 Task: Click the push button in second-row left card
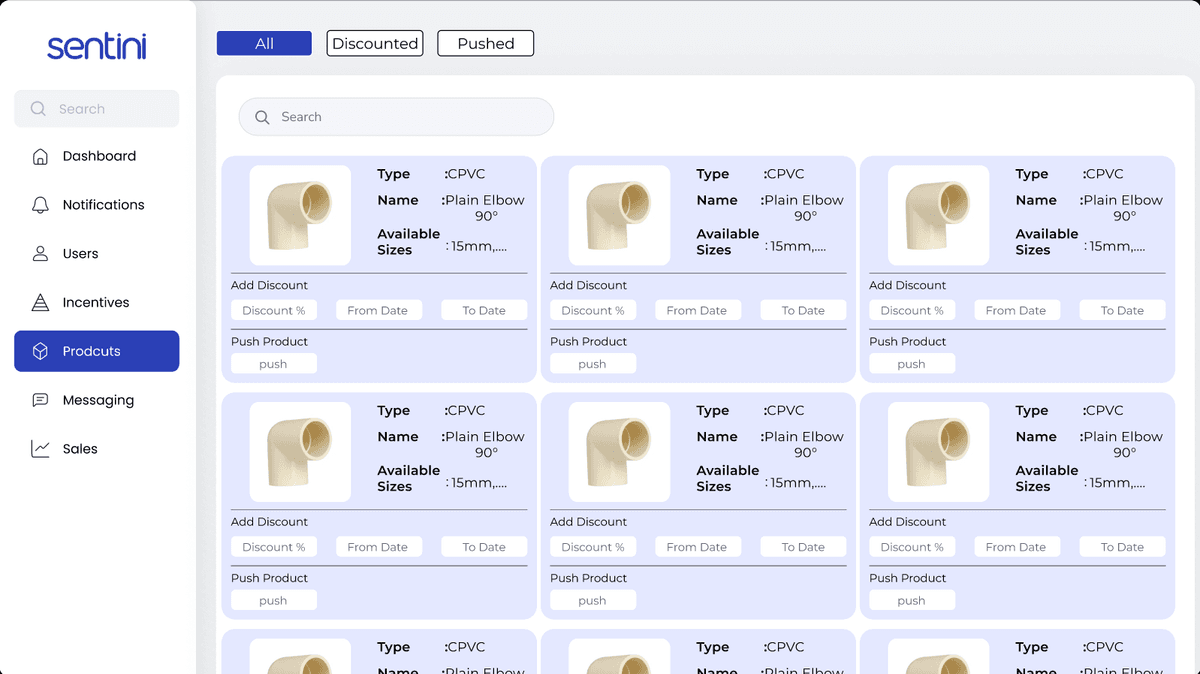point(274,600)
